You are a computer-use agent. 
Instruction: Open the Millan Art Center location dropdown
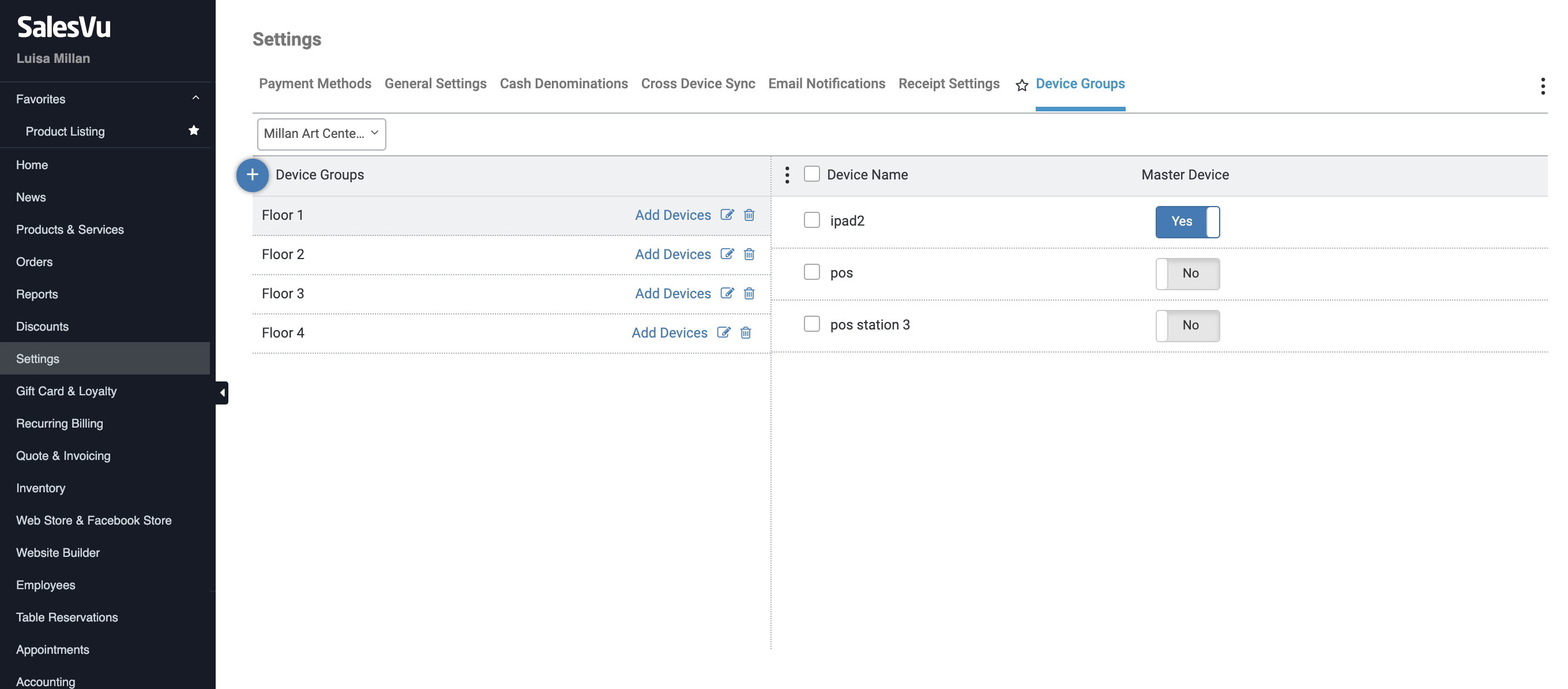pos(321,134)
